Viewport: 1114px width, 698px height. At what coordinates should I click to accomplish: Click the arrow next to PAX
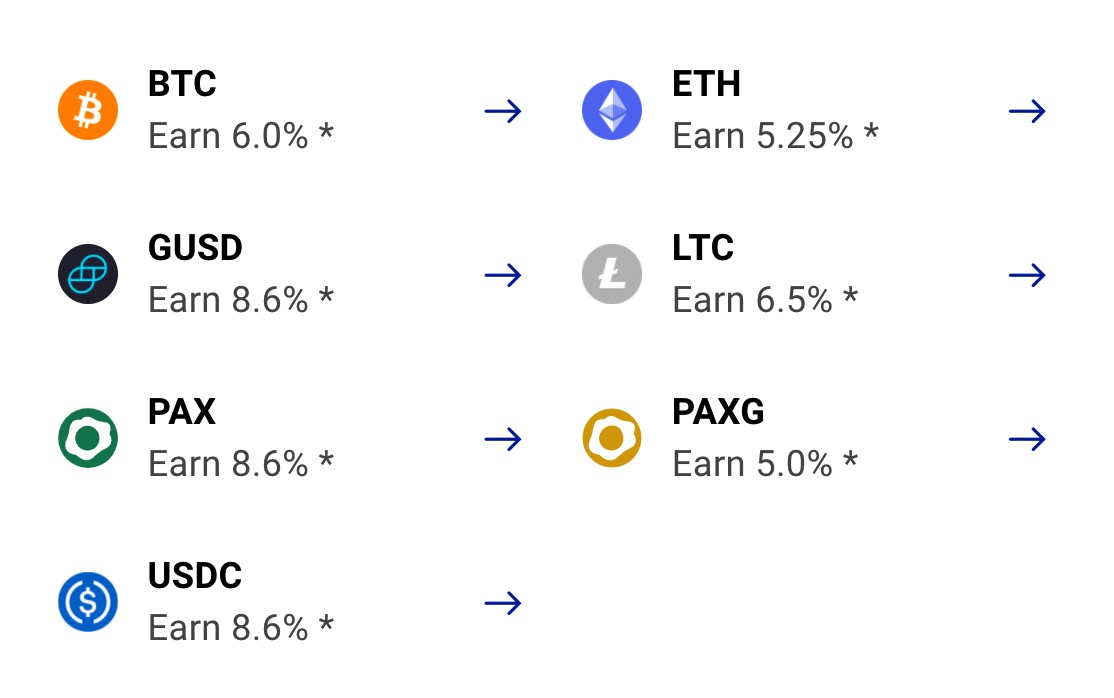(502, 438)
